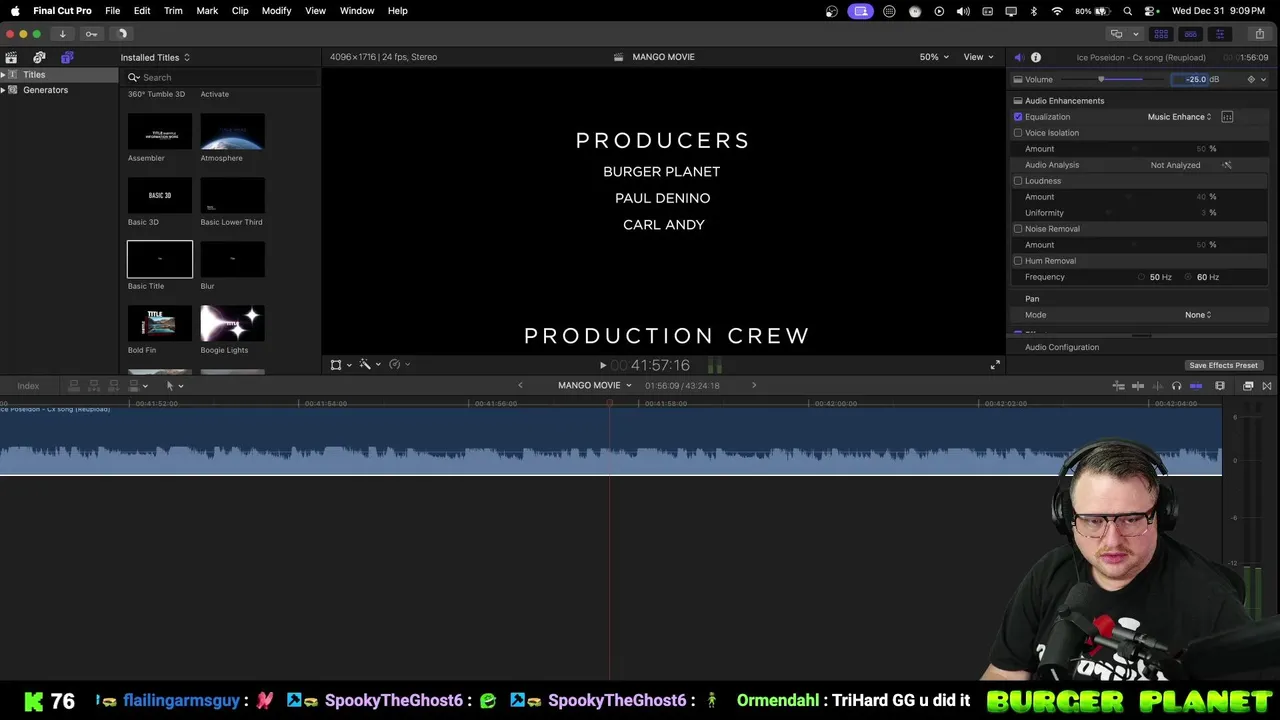Enable the Hum Removal checkbox
This screenshot has height=720, width=1280.
(x=1018, y=261)
